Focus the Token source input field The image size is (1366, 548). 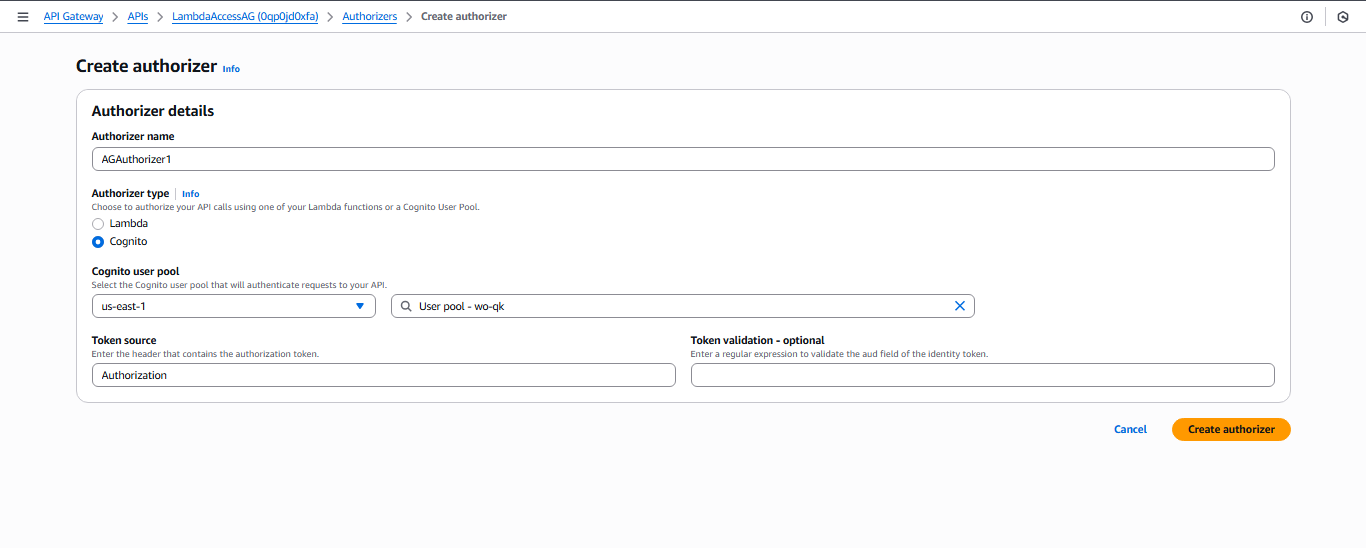pyautogui.click(x=383, y=375)
